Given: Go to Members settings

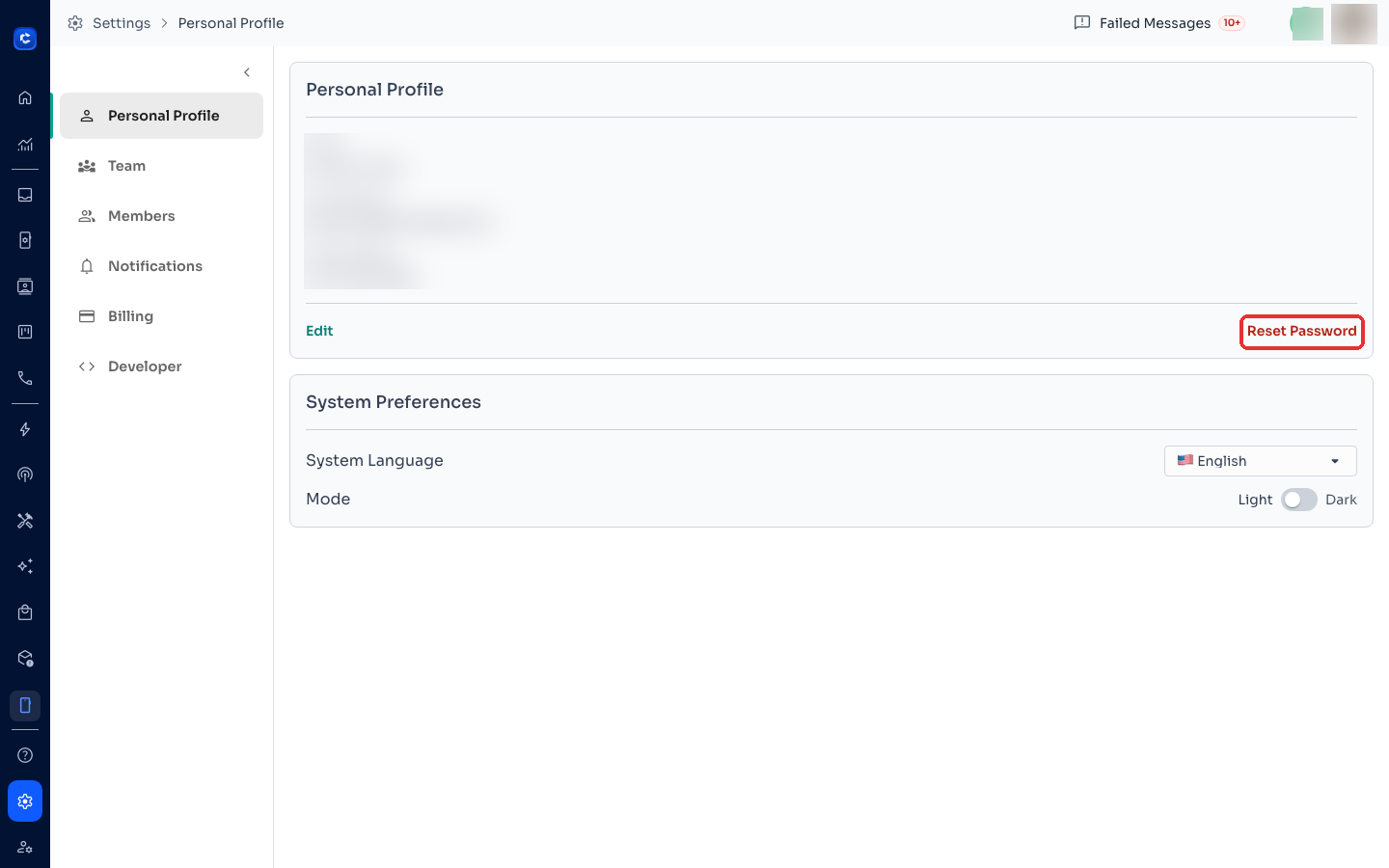Looking at the screenshot, I should pyautogui.click(x=161, y=216).
